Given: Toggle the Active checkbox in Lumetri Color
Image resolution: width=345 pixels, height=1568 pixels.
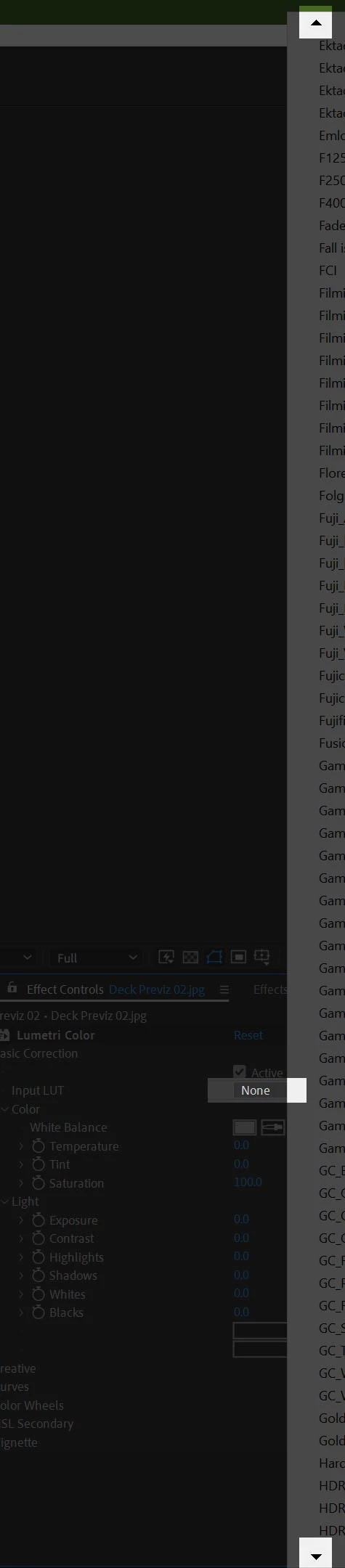Looking at the screenshot, I should coord(240,1071).
